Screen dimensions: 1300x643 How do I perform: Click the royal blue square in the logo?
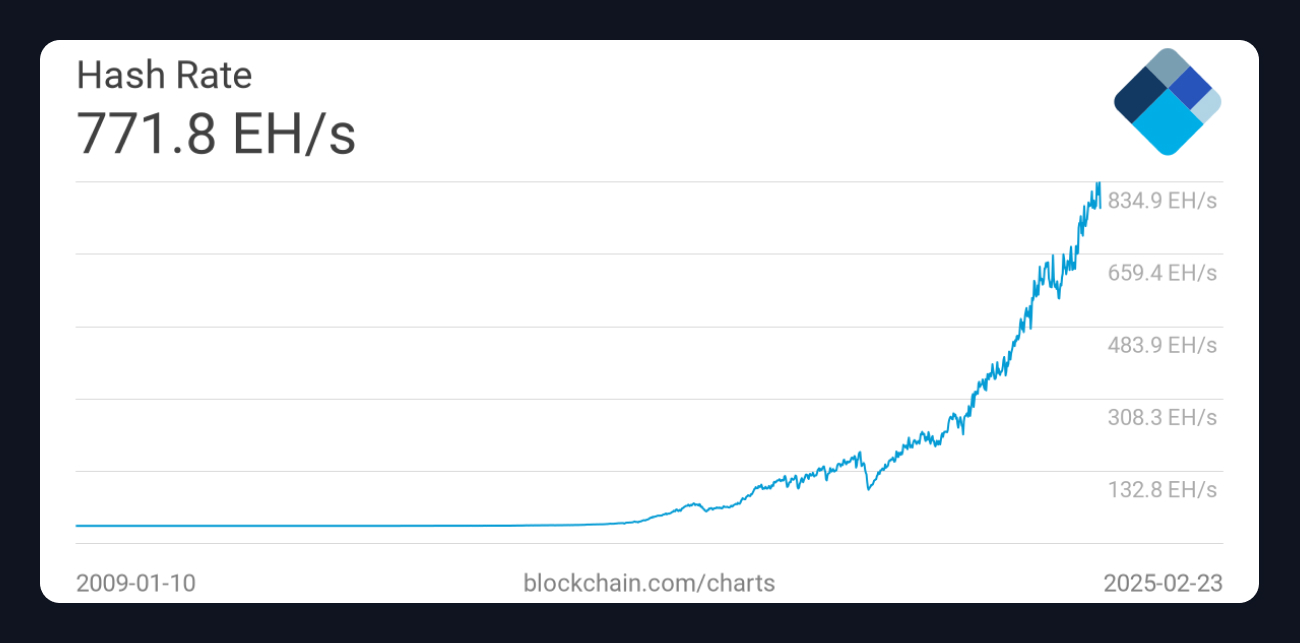(1189, 89)
